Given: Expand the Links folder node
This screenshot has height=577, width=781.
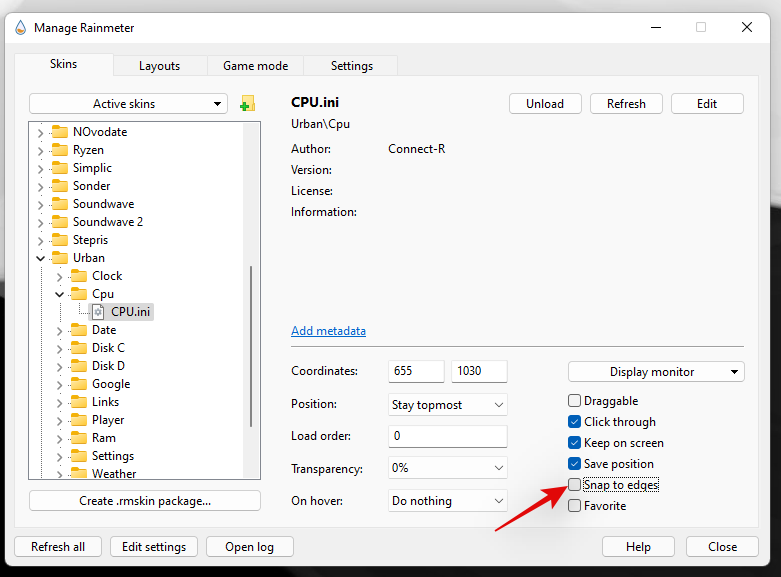Looking at the screenshot, I should pyautogui.click(x=60, y=402).
